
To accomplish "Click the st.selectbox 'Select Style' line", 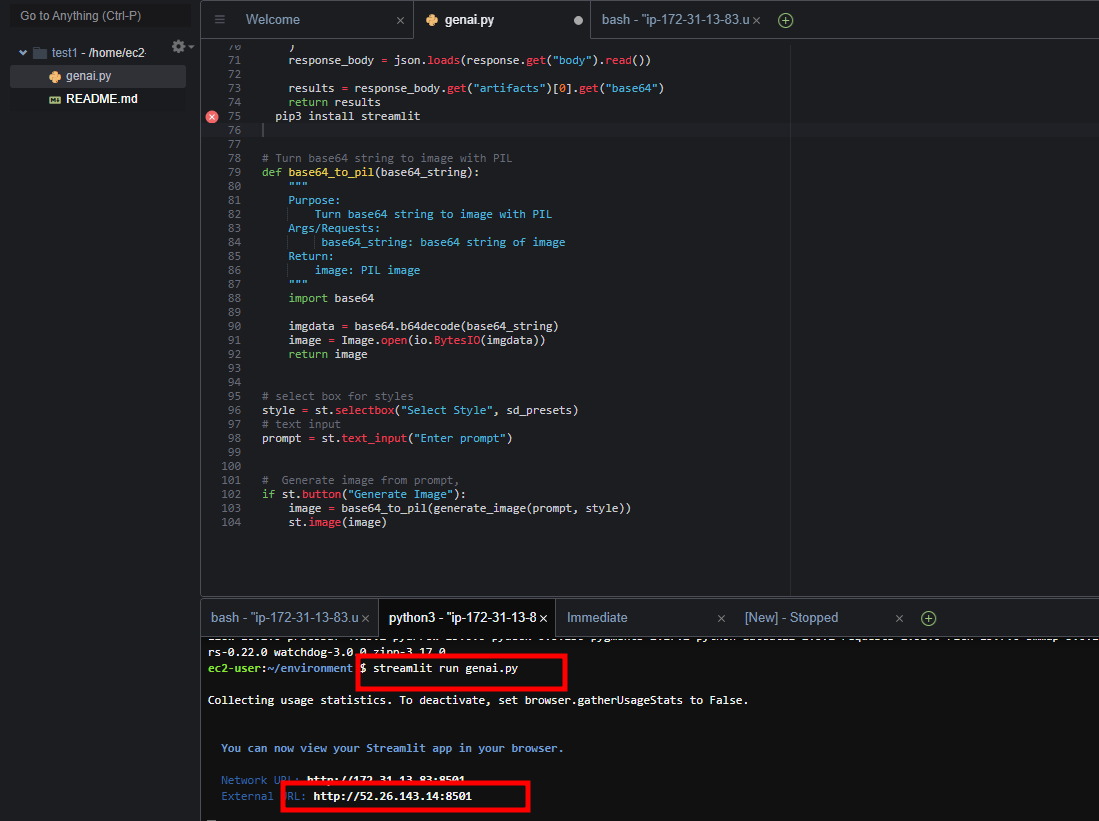I will 420,410.
